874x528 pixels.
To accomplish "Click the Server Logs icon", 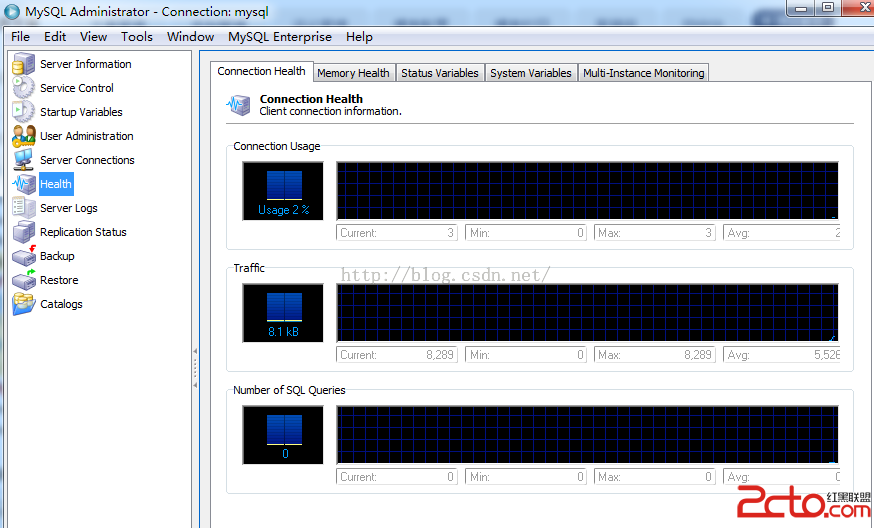I will [x=23, y=208].
